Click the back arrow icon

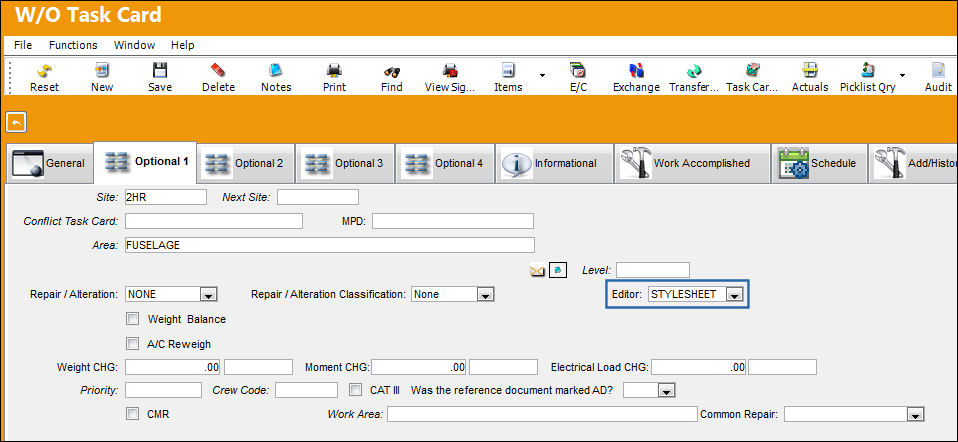pos(16,123)
